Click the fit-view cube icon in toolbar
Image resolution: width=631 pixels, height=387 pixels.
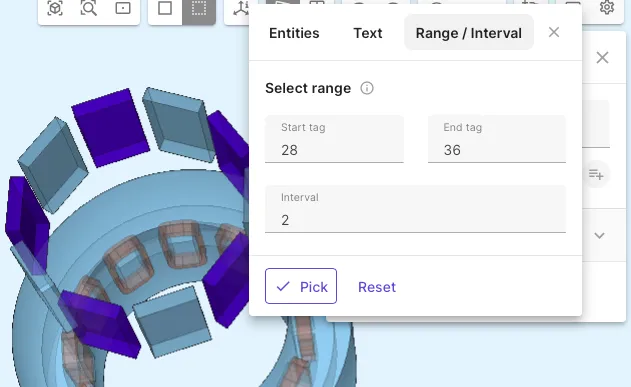[x=55, y=8]
